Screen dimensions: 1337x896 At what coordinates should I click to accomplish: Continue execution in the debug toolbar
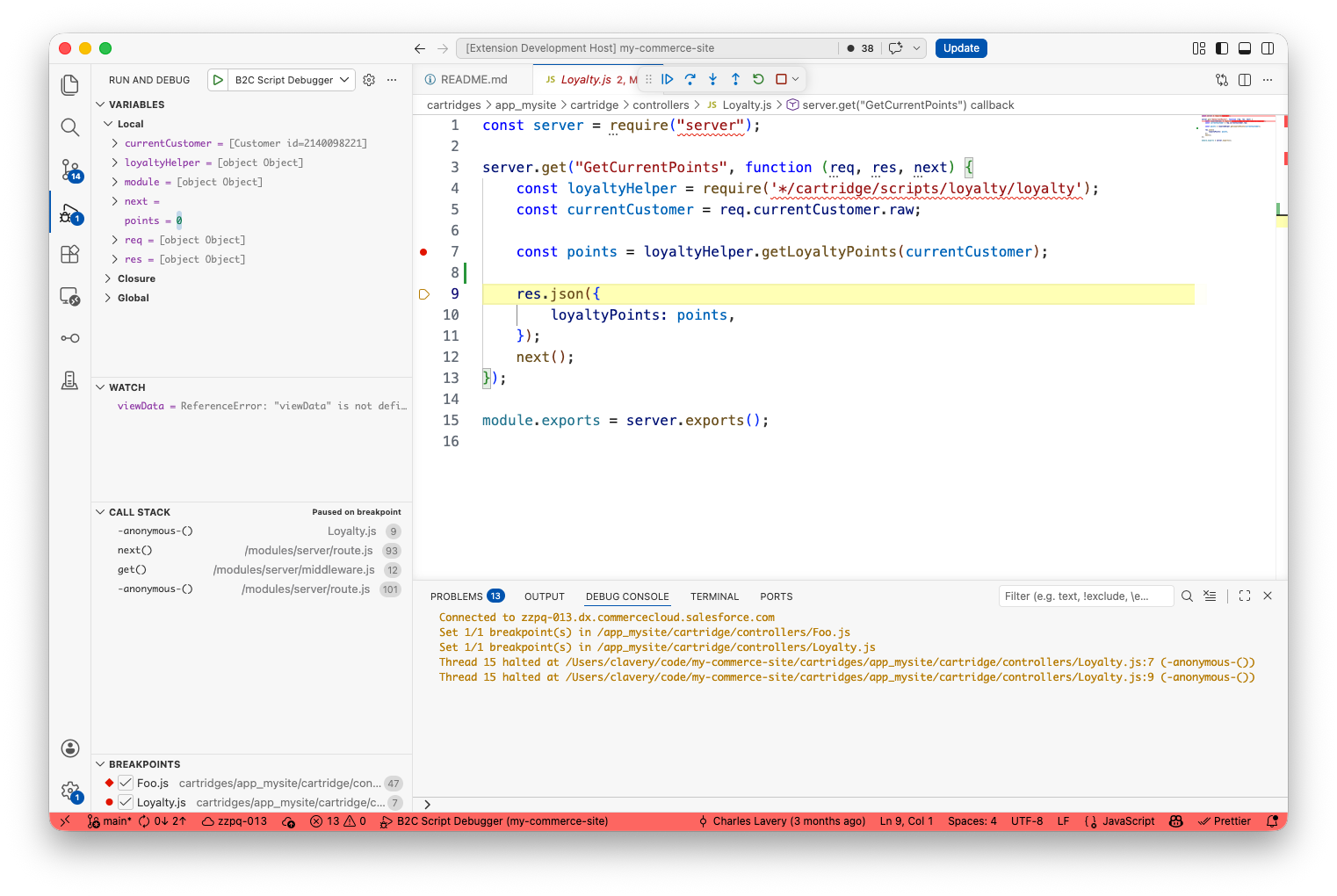[x=668, y=79]
